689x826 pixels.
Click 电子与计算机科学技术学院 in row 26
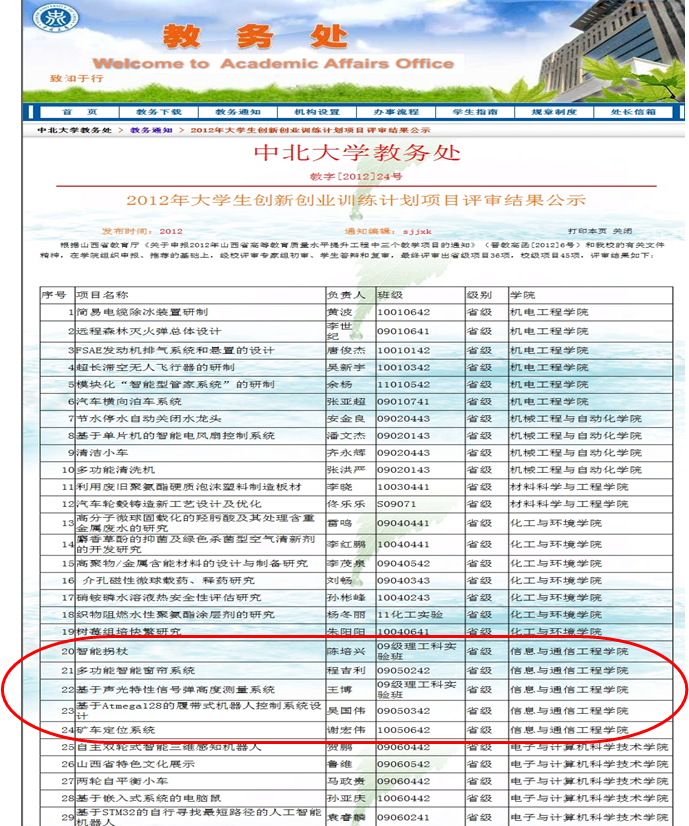click(x=589, y=764)
